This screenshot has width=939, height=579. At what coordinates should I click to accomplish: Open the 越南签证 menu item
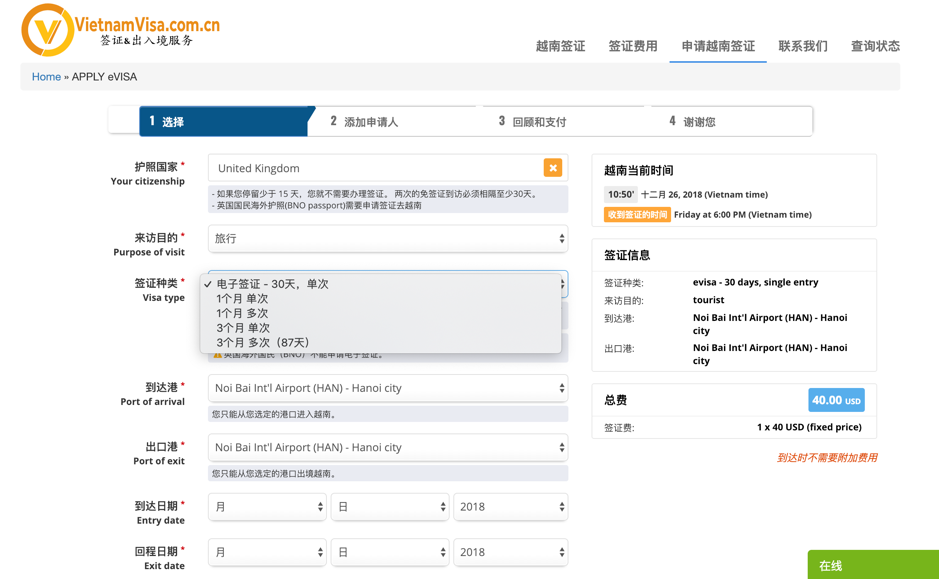coord(560,46)
